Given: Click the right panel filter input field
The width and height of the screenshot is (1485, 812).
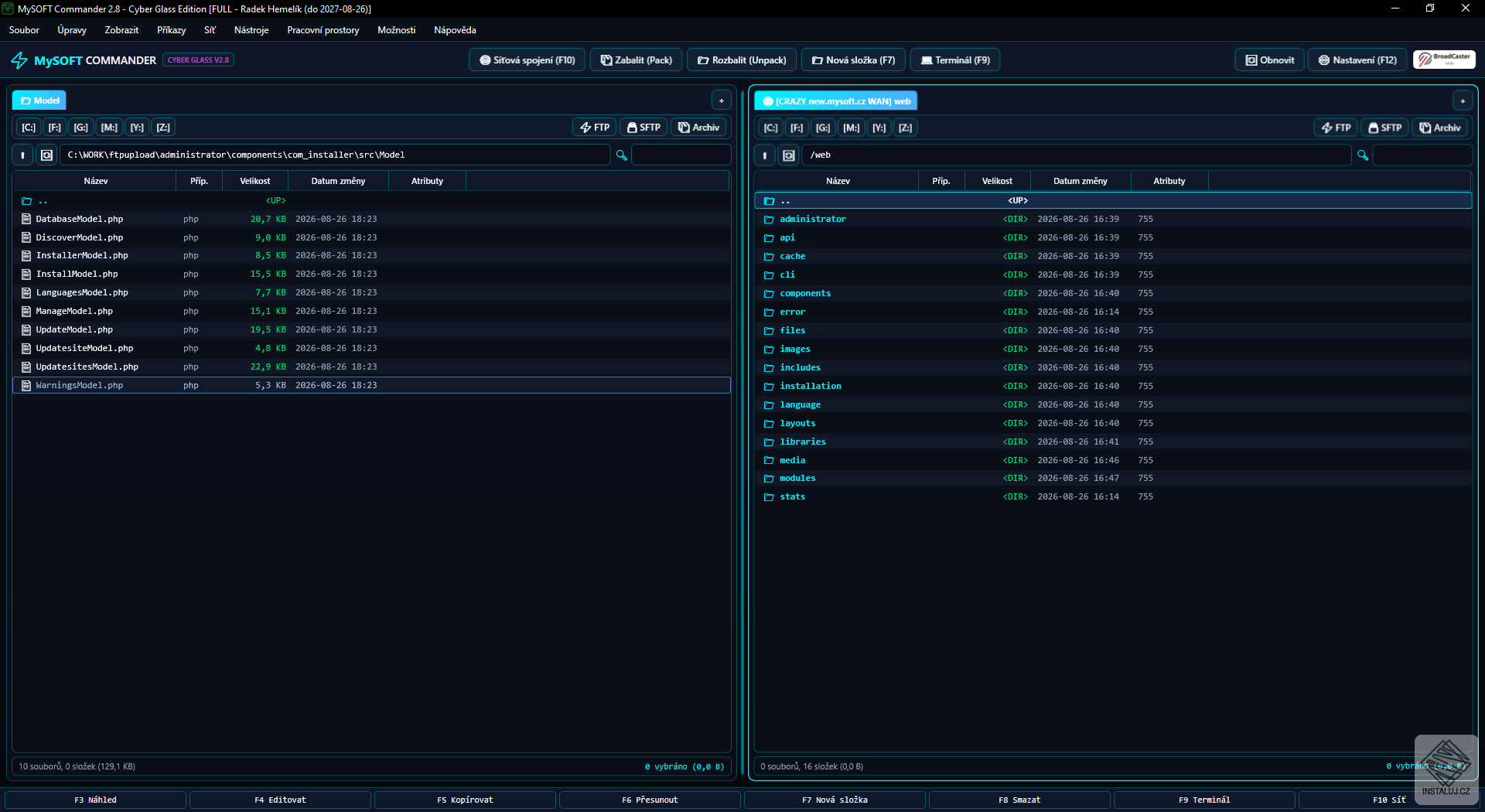Looking at the screenshot, I should 1422,155.
